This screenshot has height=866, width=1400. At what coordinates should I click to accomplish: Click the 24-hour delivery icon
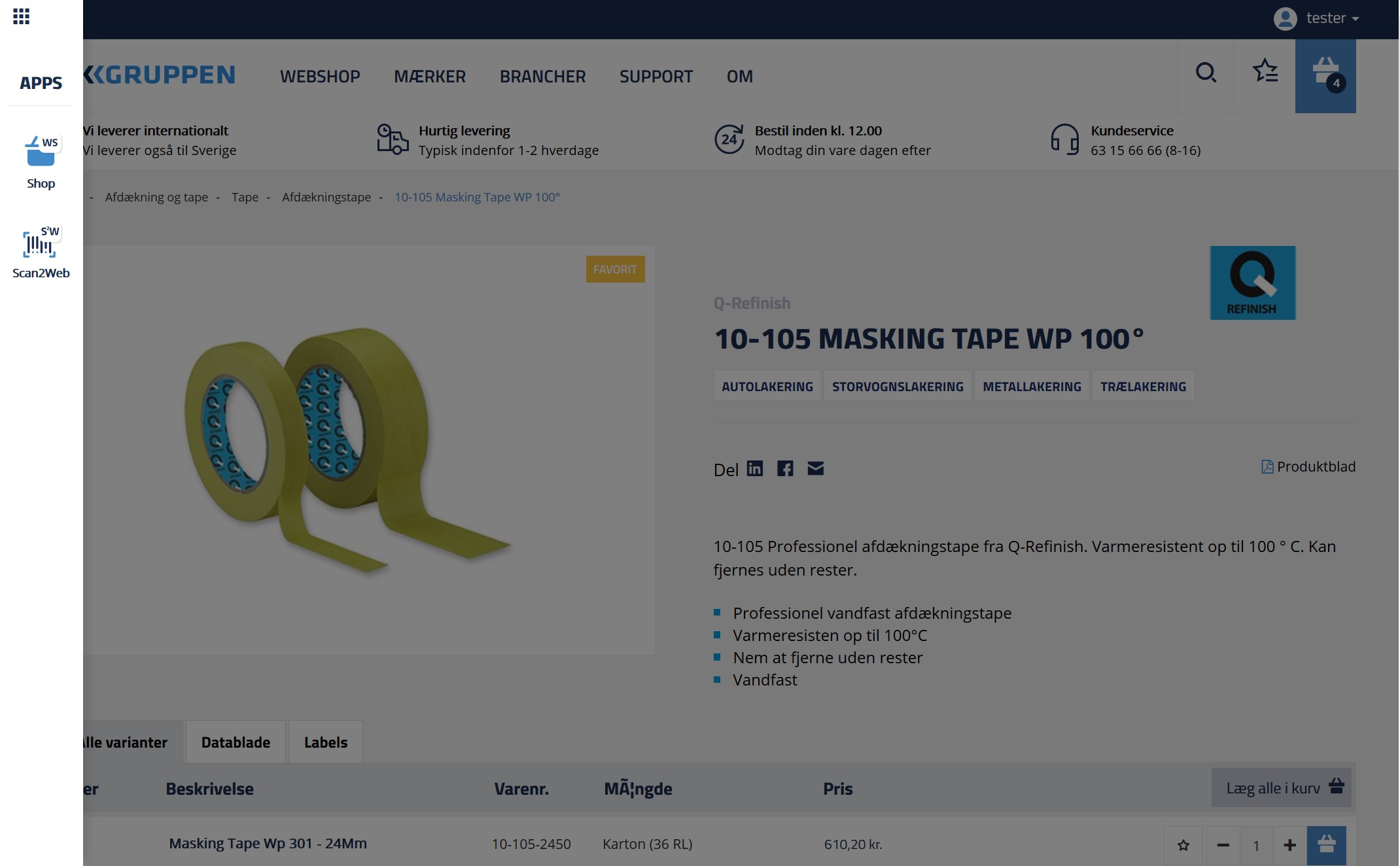pos(729,139)
